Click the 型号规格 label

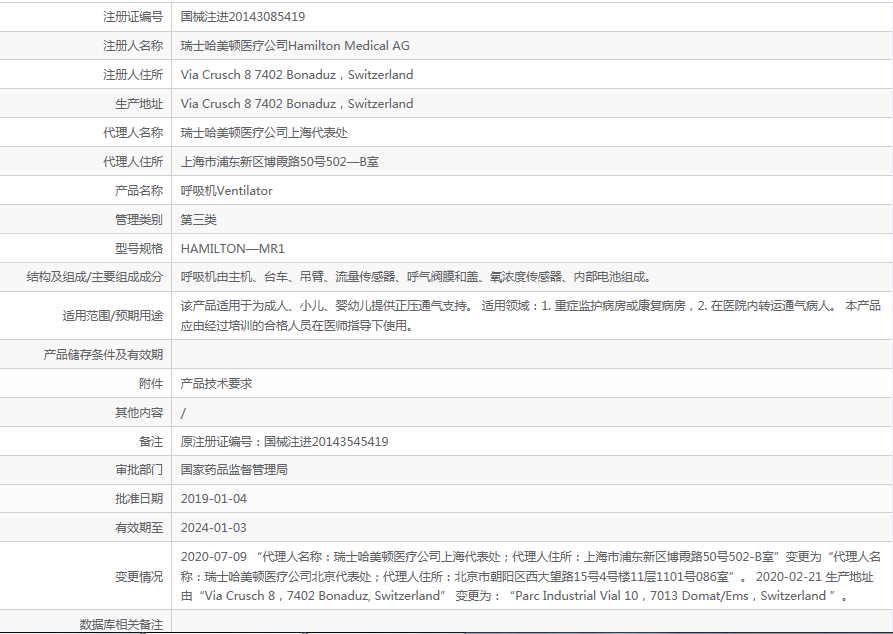(139, 248)
